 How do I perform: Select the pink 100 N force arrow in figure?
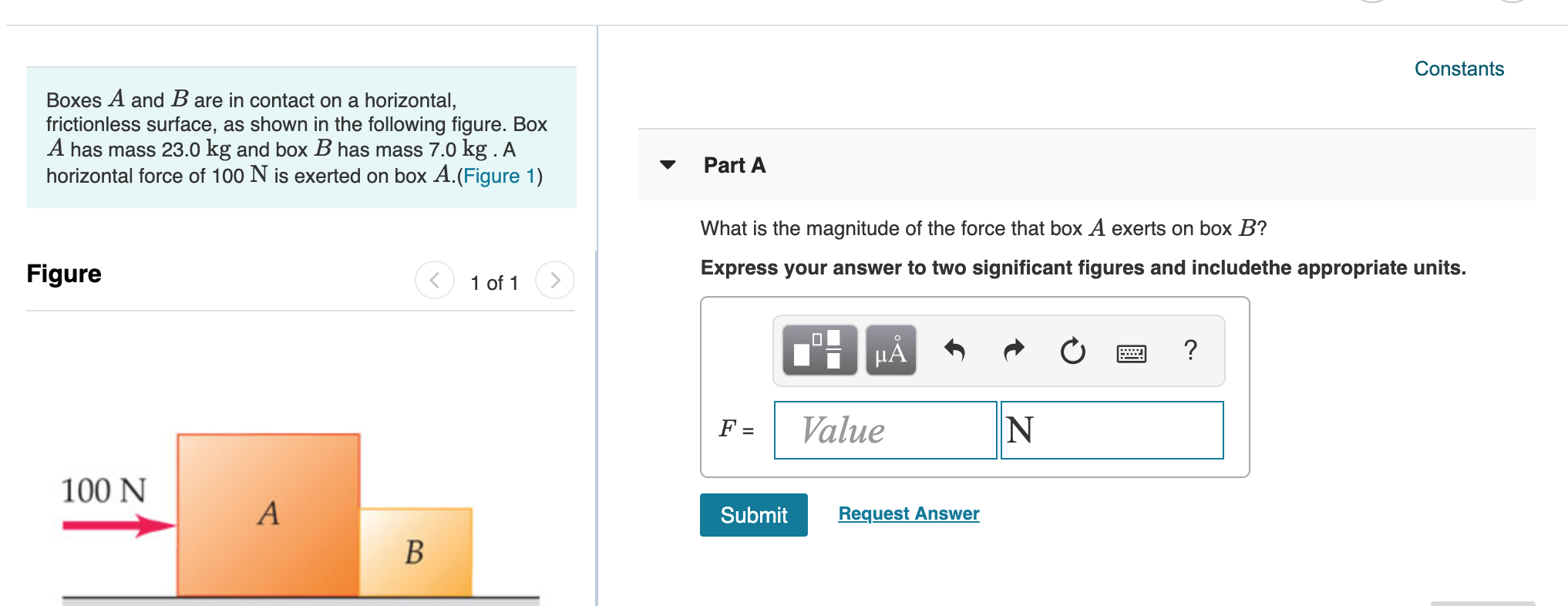tap(117, 524)
